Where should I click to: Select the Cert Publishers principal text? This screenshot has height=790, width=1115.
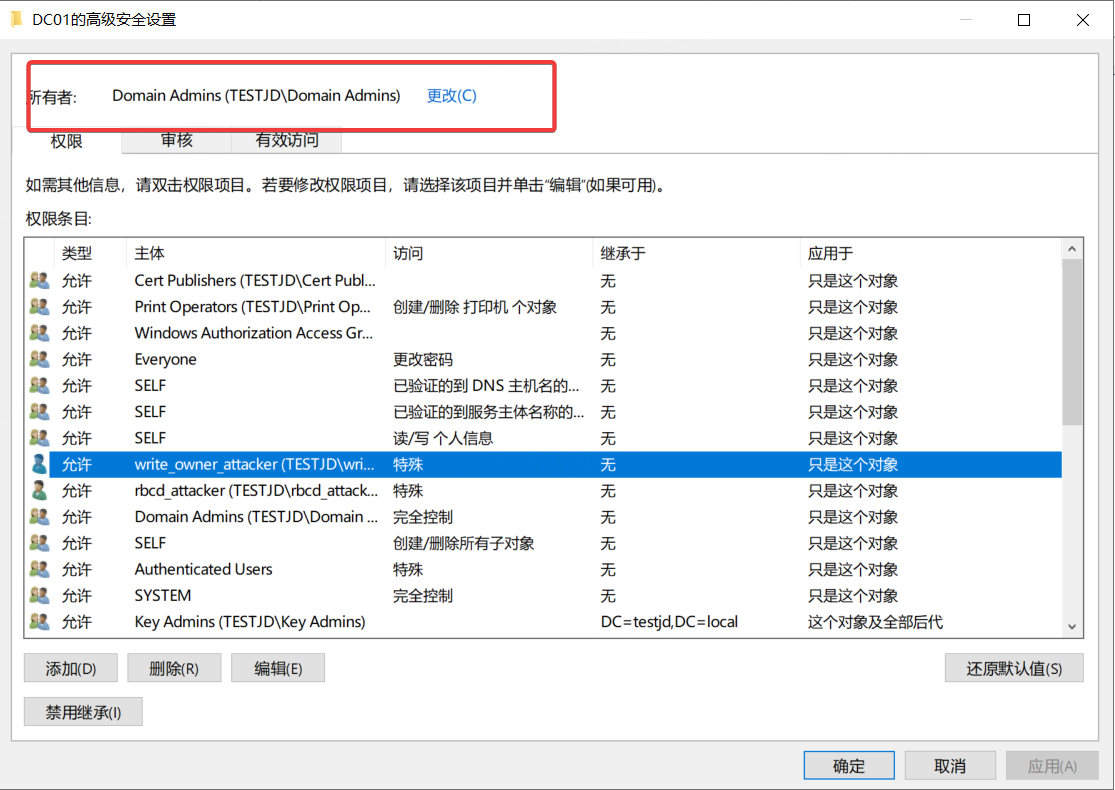point(255,280)
